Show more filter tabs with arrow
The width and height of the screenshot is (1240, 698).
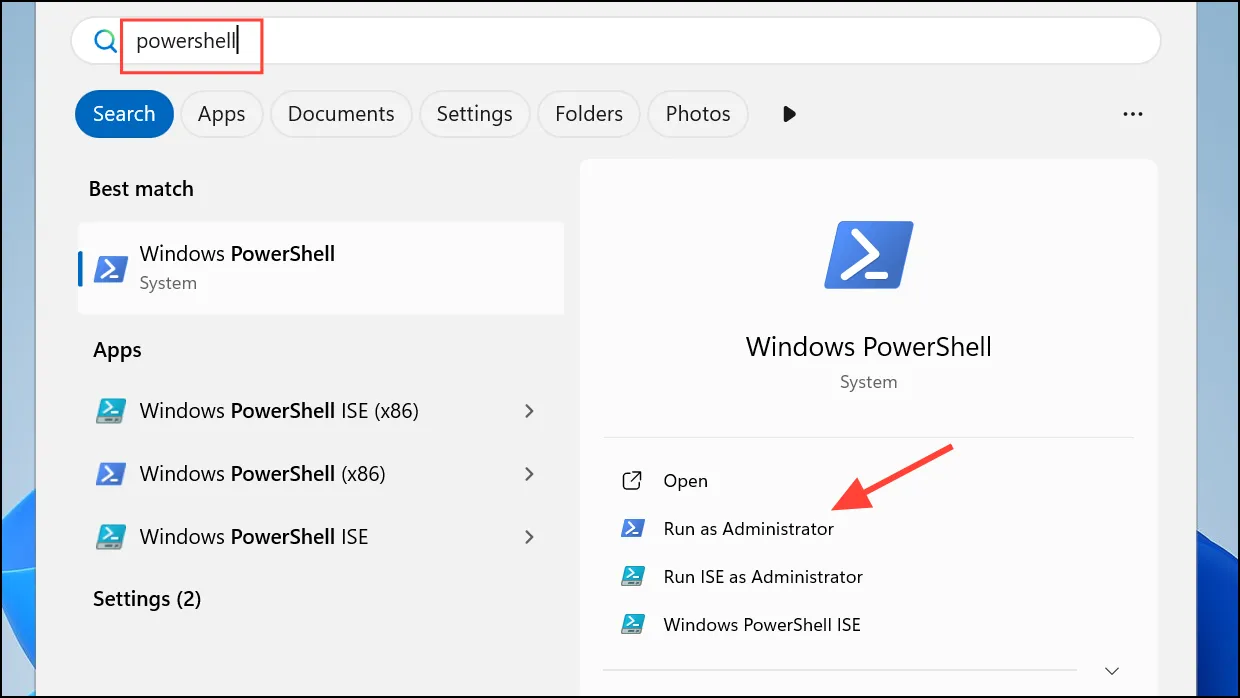(789, 114)
